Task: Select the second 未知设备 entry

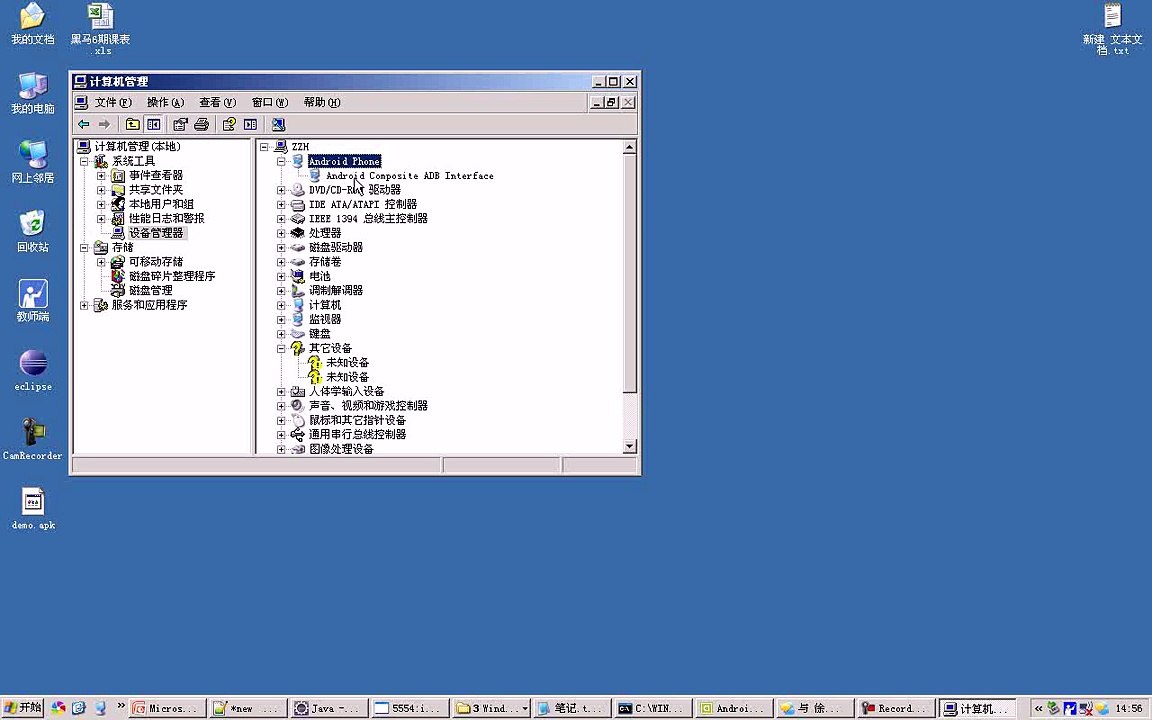Action: 348,377
